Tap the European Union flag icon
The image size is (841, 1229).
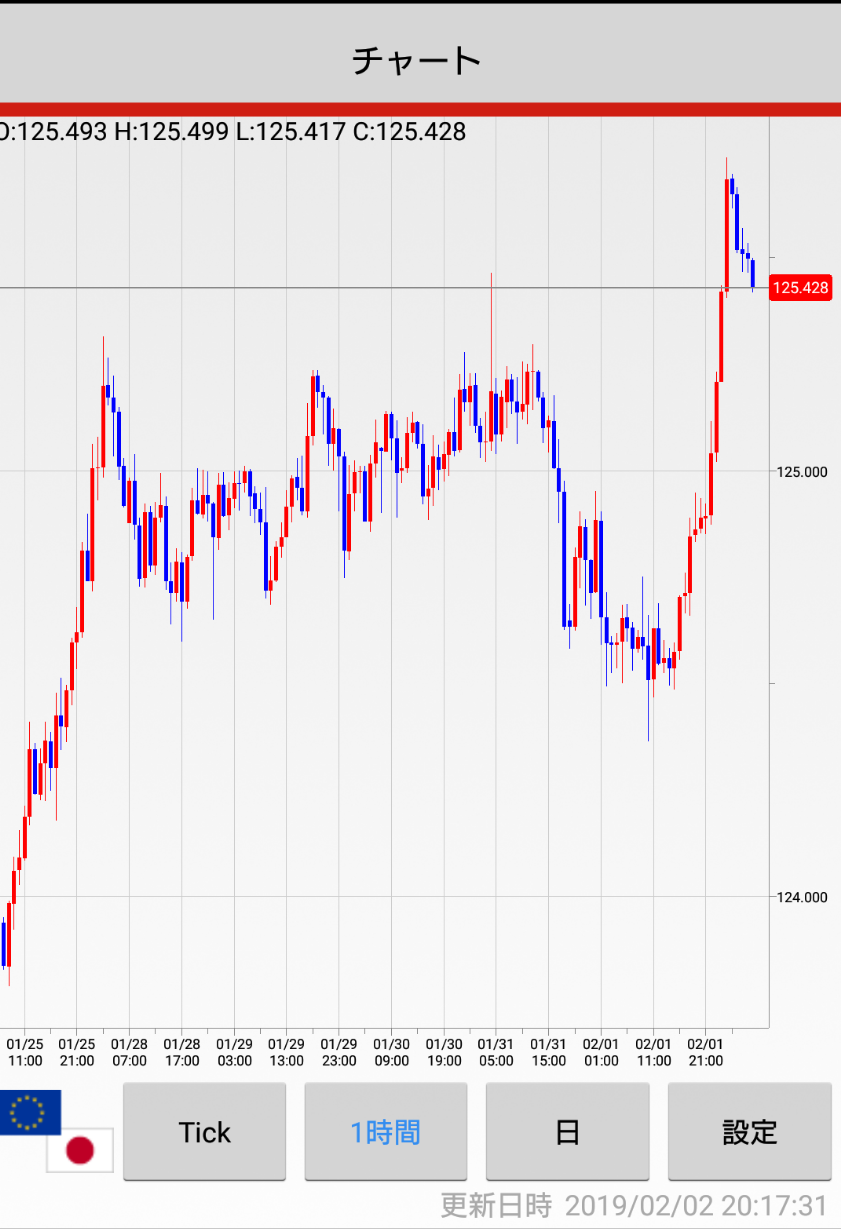[29, 1111]
